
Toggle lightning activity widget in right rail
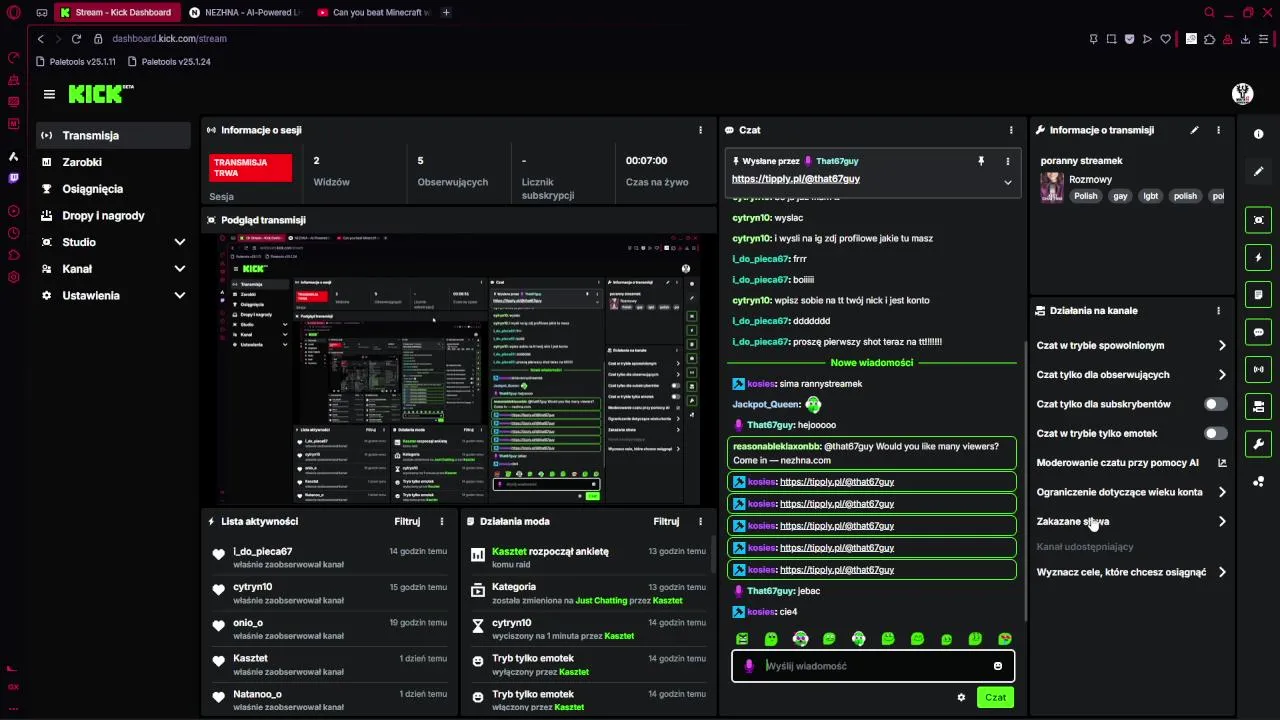(x=1258, y=257)
